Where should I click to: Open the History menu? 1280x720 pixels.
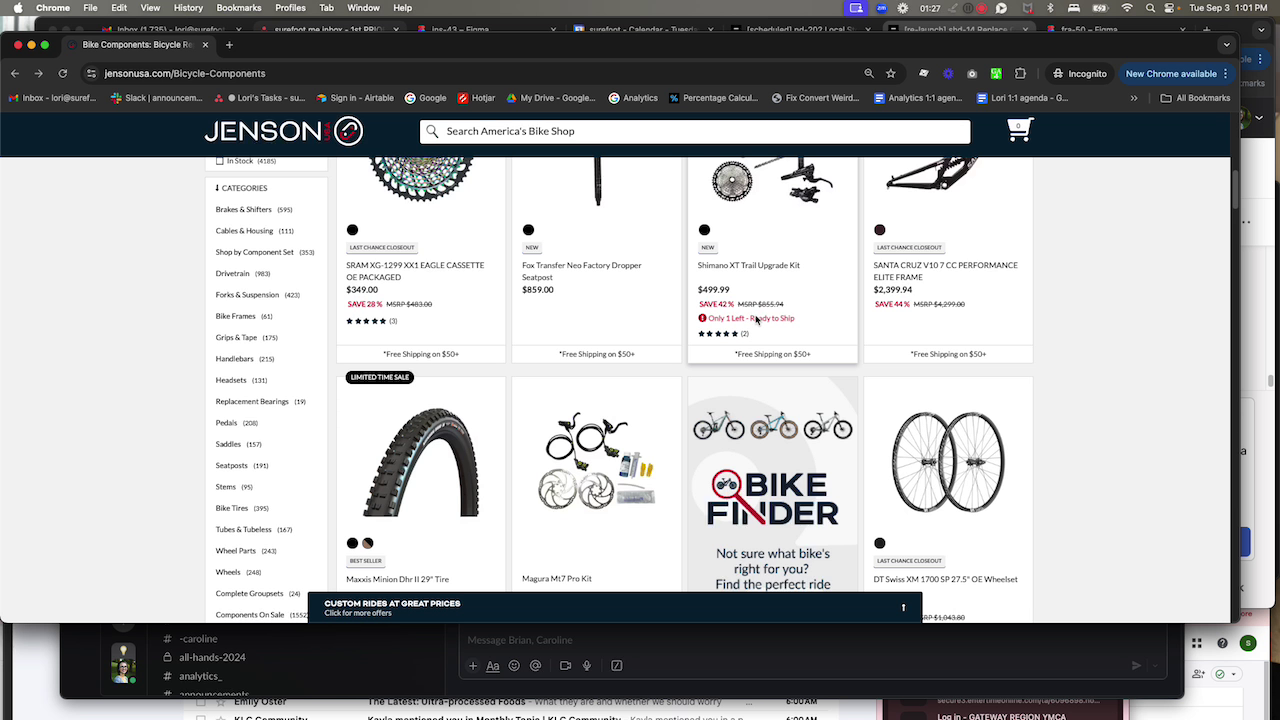pyautogui.click(x=188, y=8)
